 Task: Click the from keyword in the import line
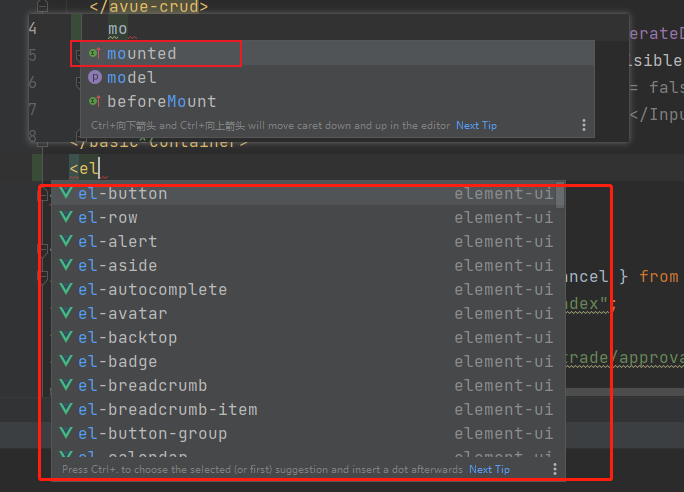[x=659, y=277]
